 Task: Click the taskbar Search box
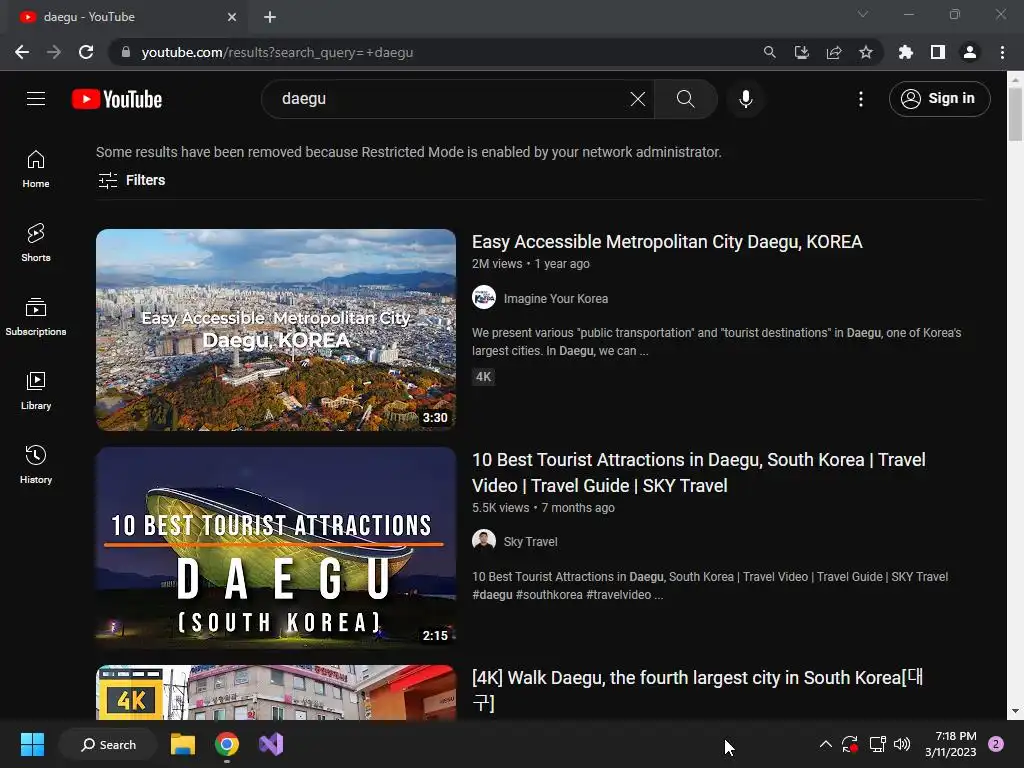coord(108,744)
